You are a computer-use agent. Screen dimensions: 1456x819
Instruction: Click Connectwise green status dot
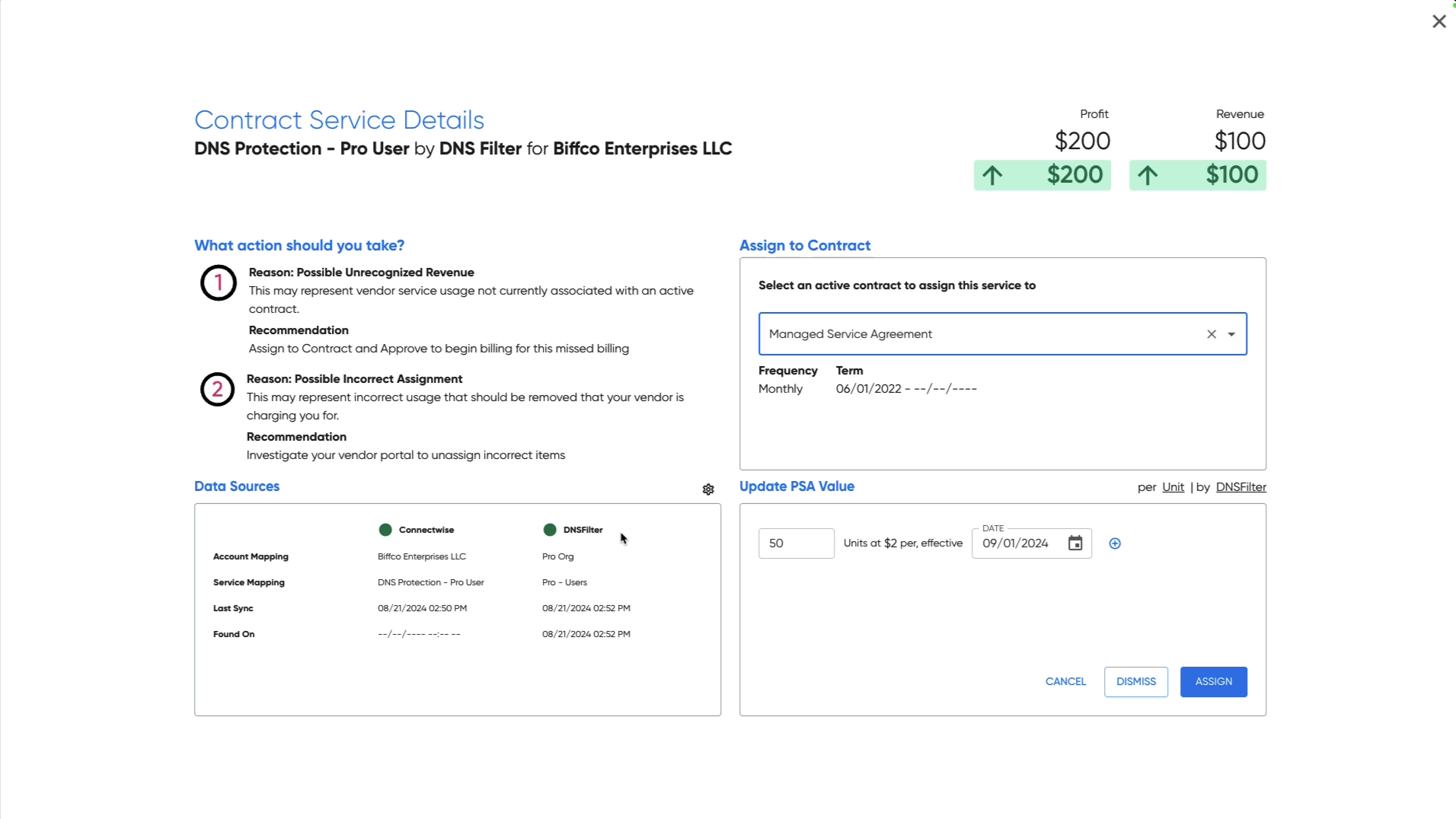[385, 530]
